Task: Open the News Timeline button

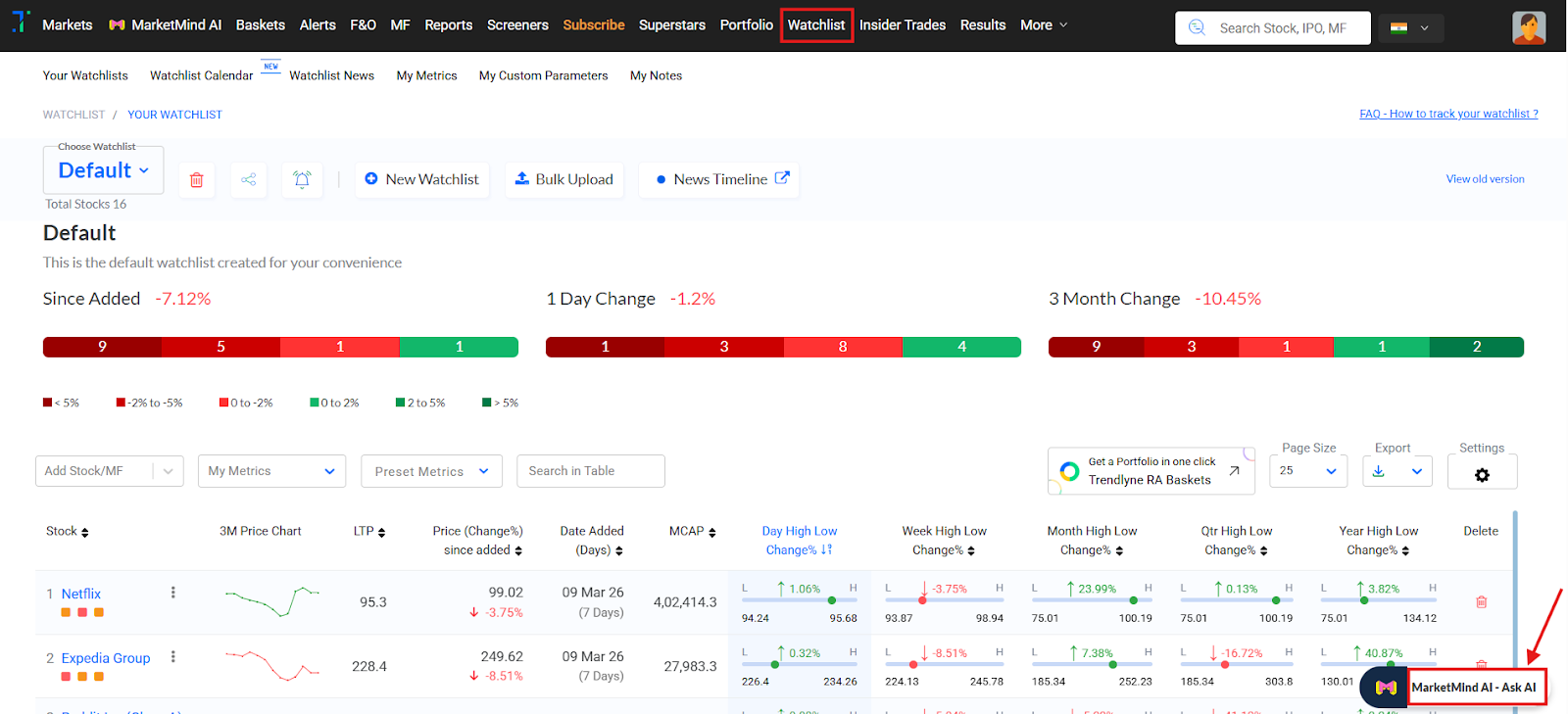Action: [x=719, y=179]
